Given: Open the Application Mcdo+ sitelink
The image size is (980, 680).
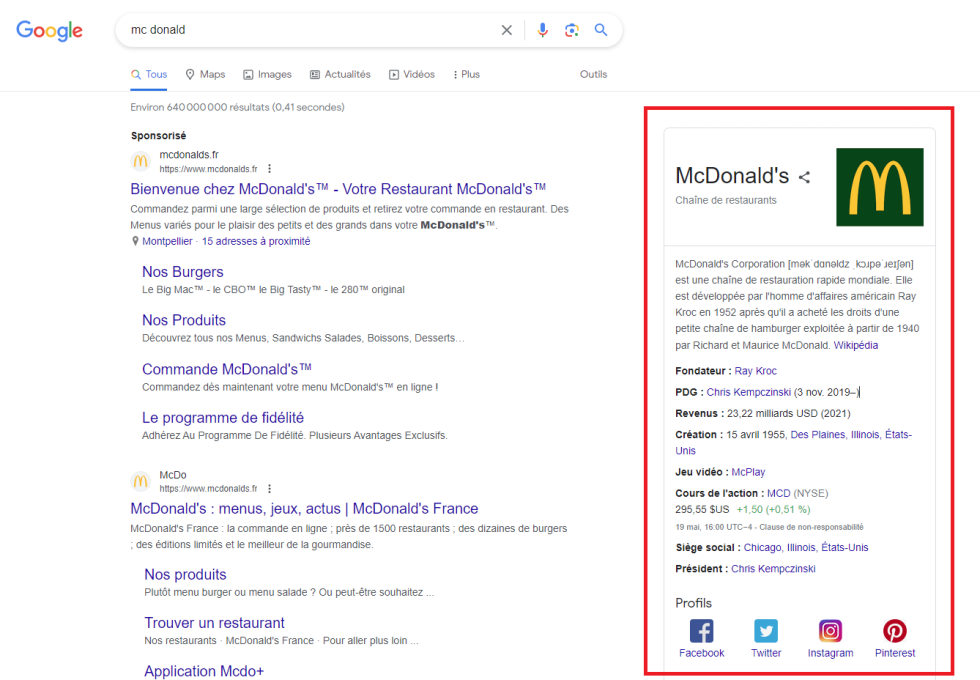Looking at the screenshot, I should point(204,671).
